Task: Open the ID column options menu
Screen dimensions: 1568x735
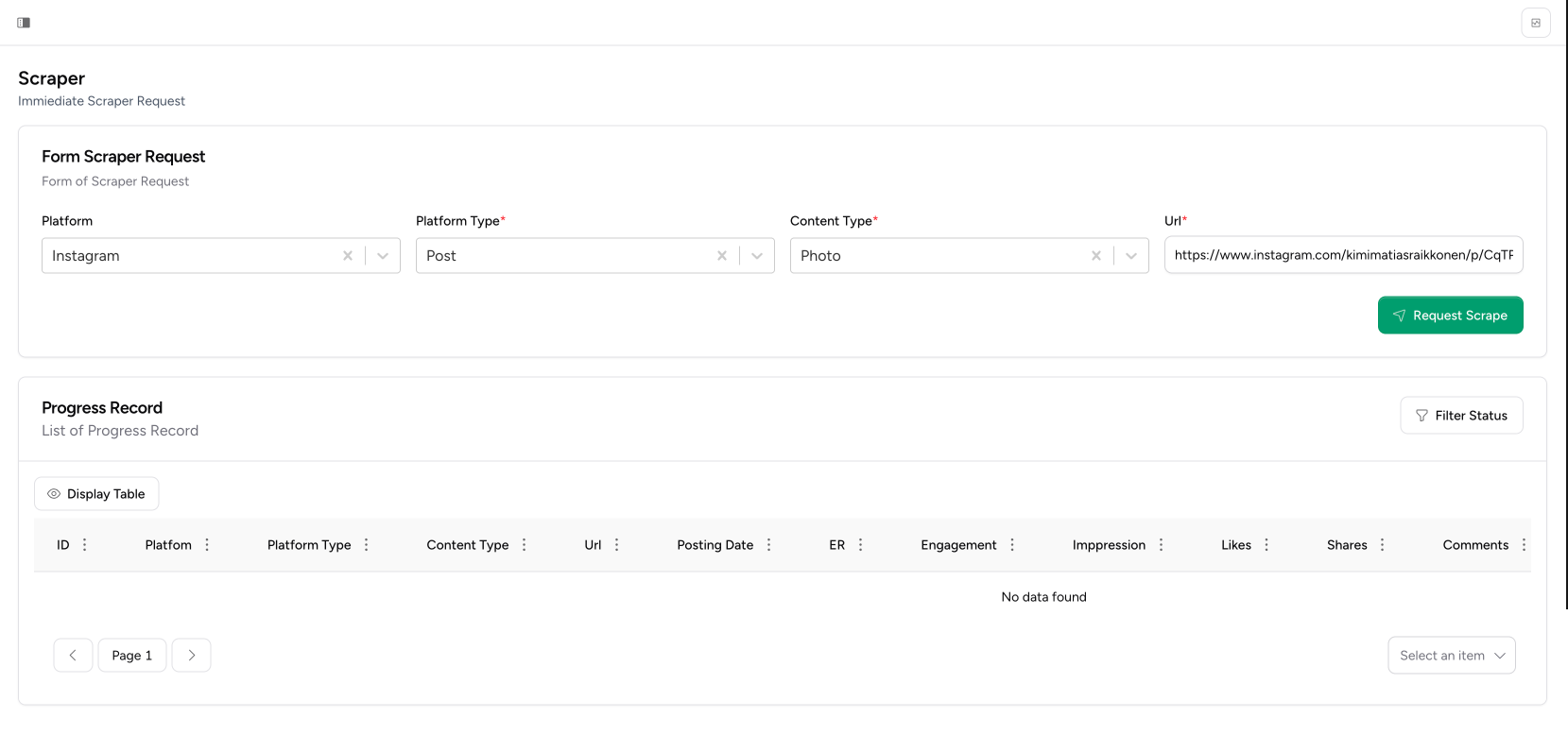Action: pos(85,545)
